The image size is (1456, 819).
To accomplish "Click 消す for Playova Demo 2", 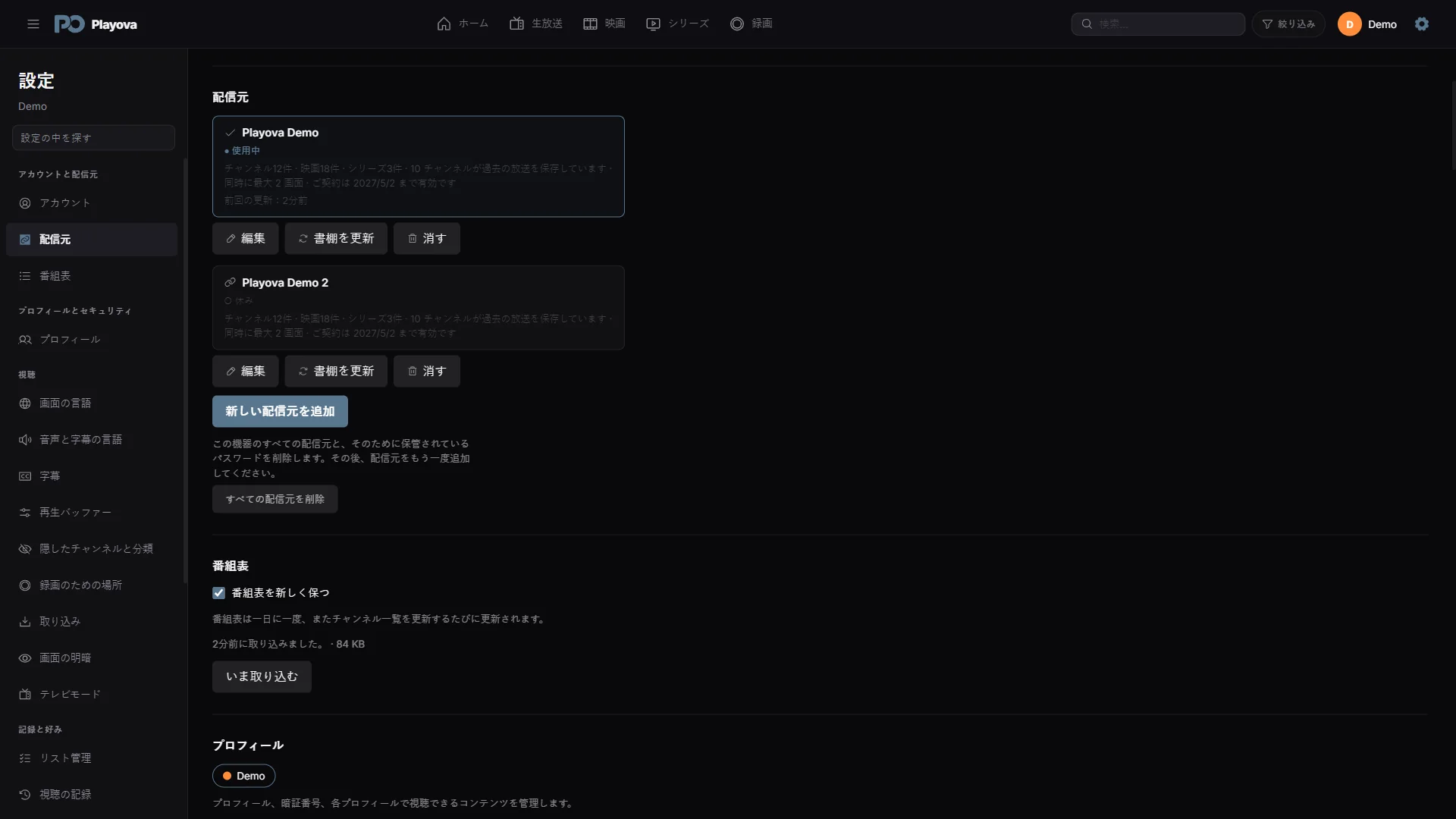I will [x=427, y=372].
